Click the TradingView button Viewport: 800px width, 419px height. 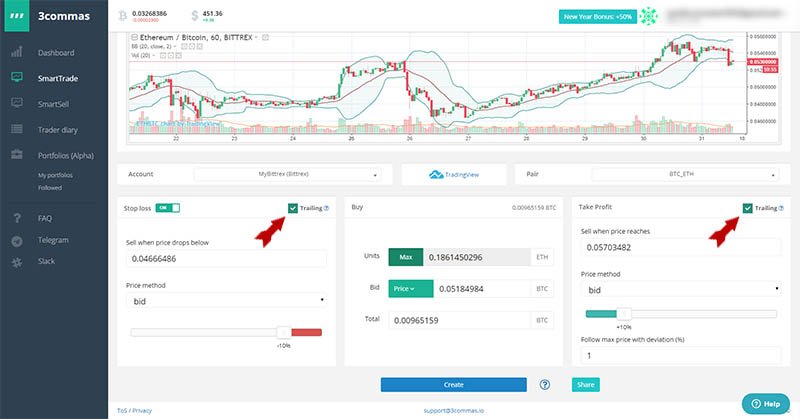(454, 175)
